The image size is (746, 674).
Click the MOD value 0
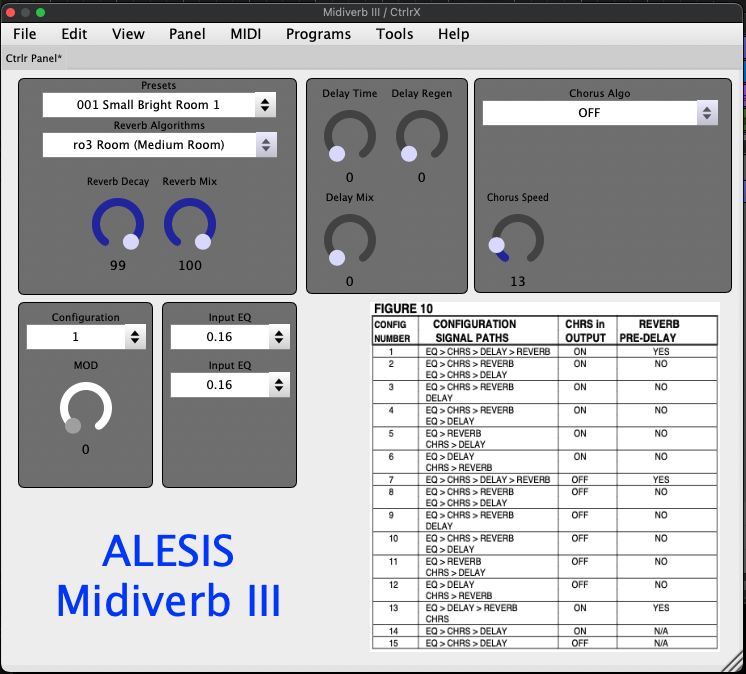tap(86, 449)
